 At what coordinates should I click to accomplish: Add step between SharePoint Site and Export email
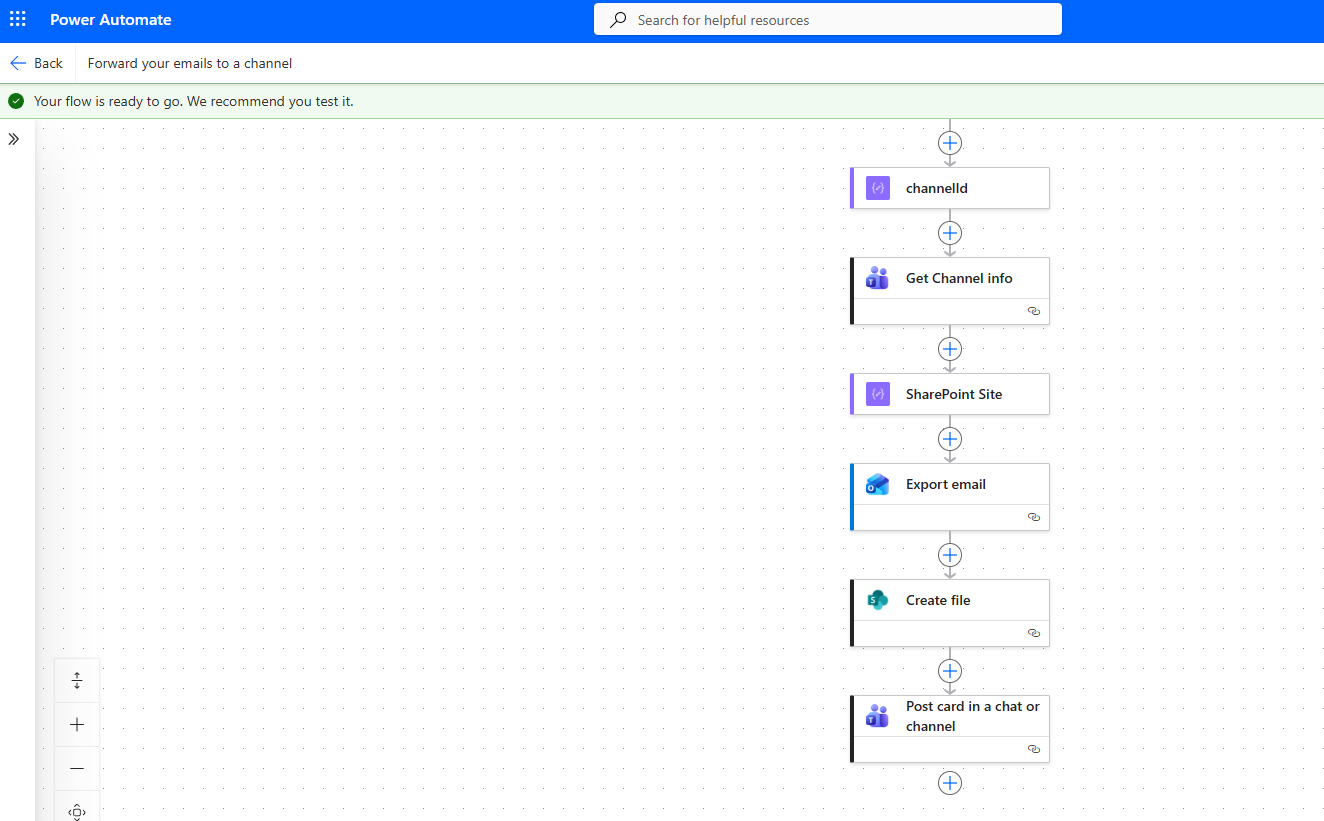click(x=950, y=439)
